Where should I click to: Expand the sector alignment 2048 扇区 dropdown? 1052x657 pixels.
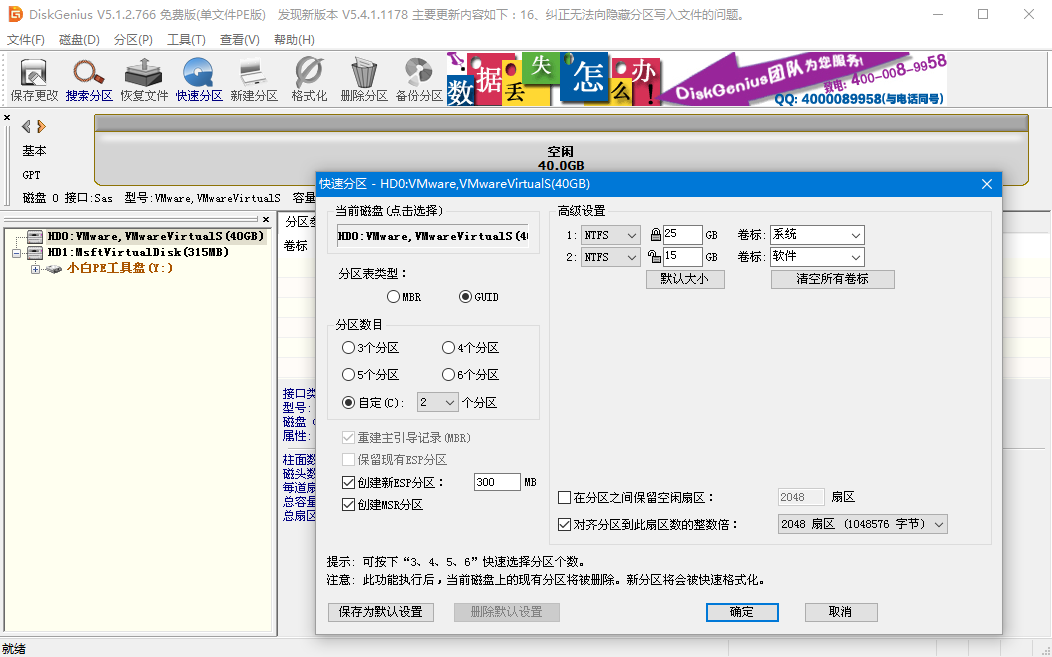click(862, 524)
